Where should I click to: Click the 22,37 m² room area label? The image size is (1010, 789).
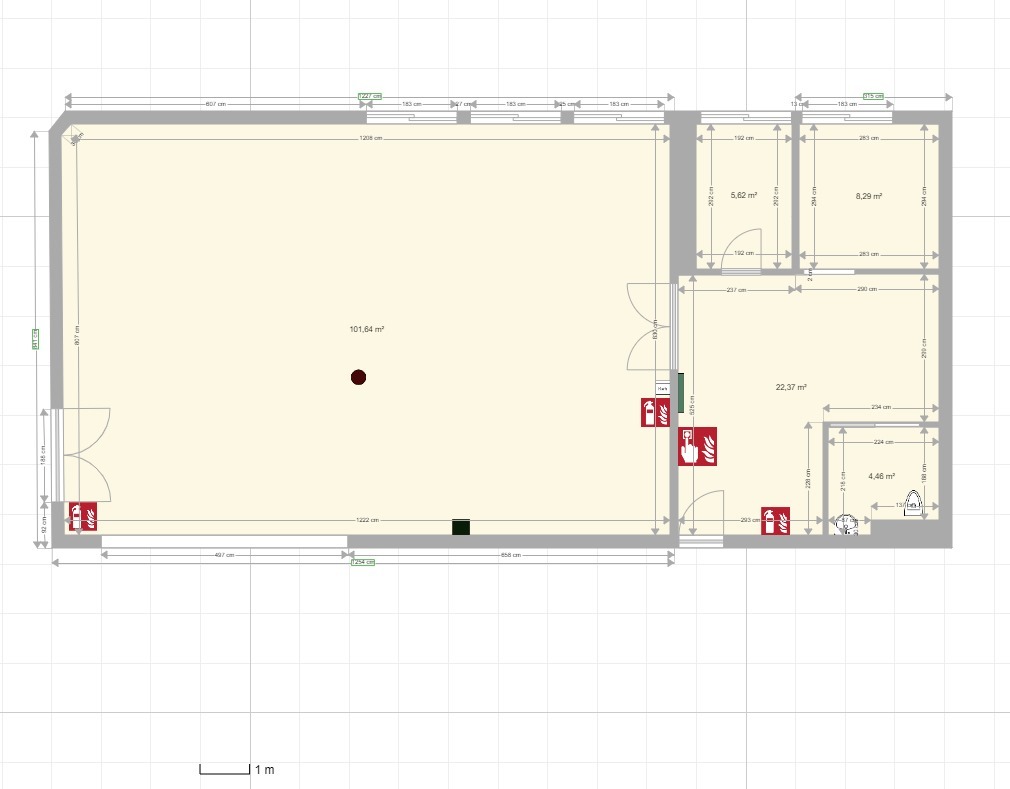[x=791, y=387]
